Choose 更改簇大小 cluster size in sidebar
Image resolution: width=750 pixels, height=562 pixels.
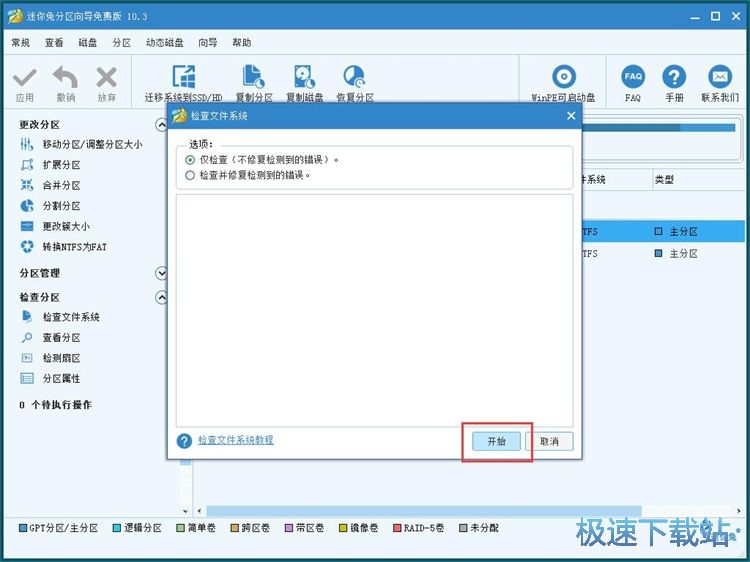55,226
